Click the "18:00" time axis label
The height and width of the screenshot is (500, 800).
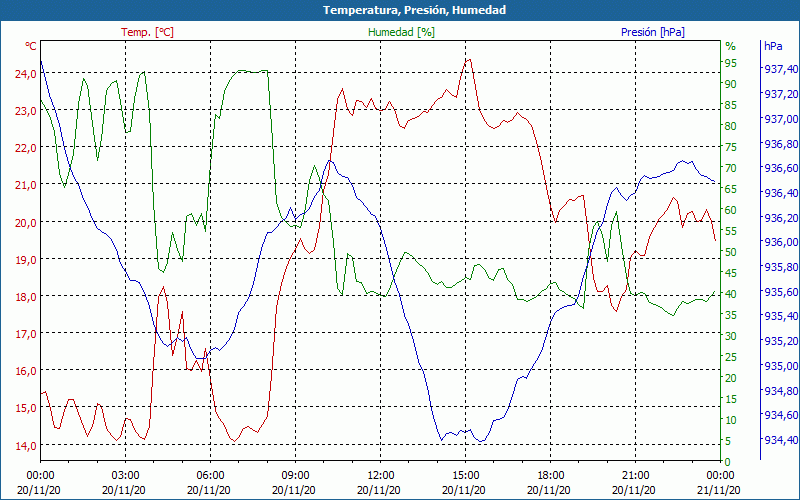(550, 476)
